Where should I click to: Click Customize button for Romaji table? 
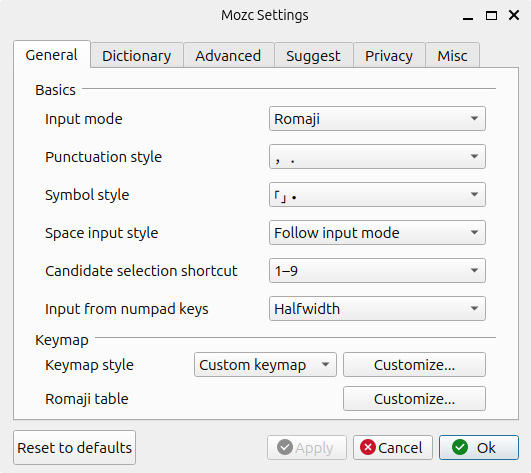click(x=414, y=399)
